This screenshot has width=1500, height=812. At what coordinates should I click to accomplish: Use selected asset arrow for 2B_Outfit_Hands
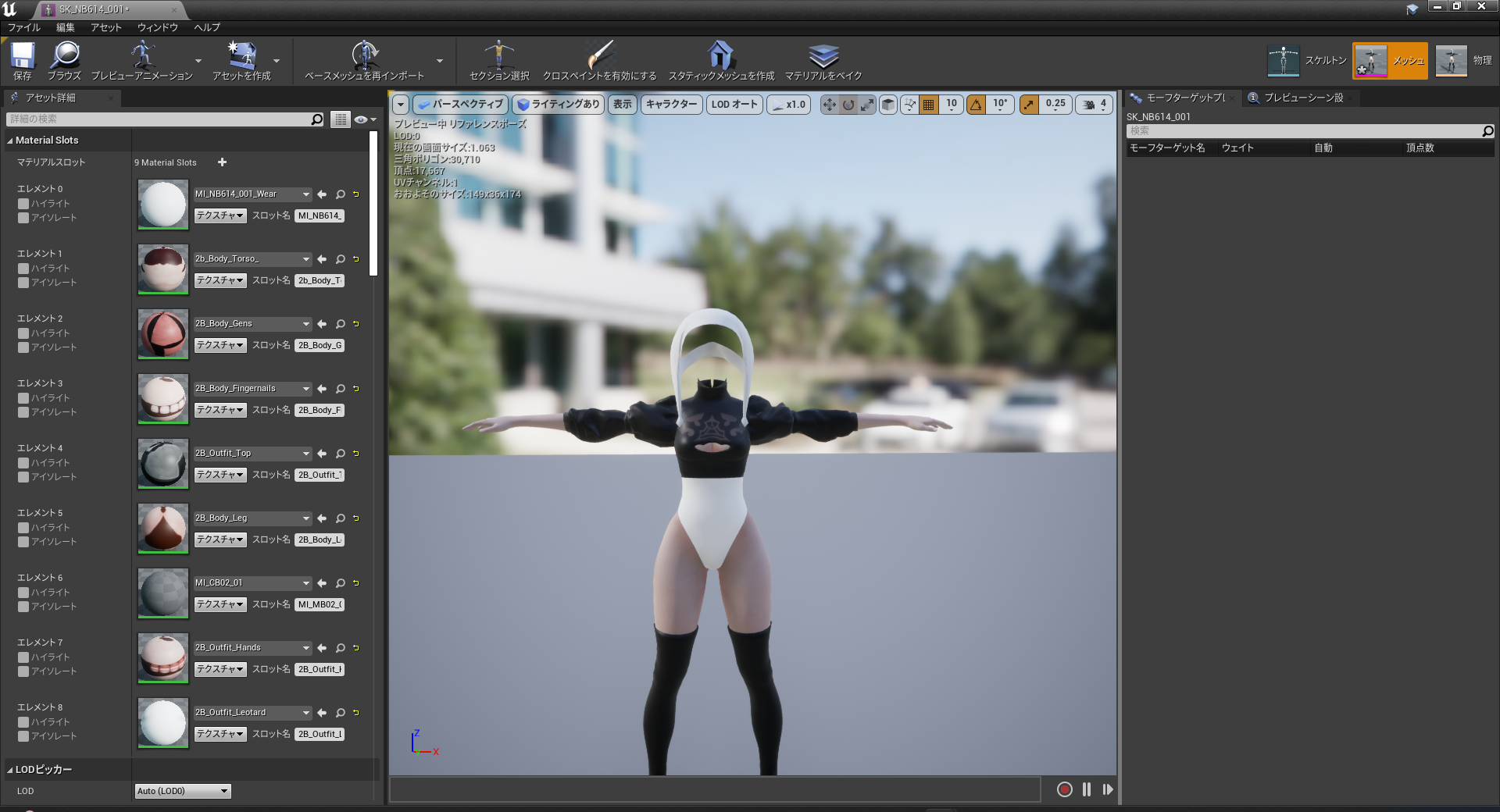coord(322,648)
